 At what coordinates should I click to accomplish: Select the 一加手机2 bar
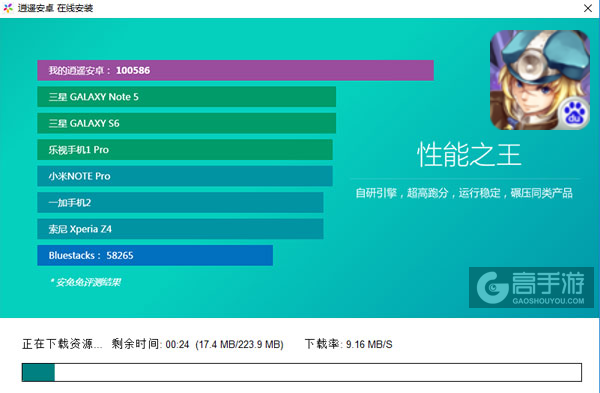click(180, 202)
